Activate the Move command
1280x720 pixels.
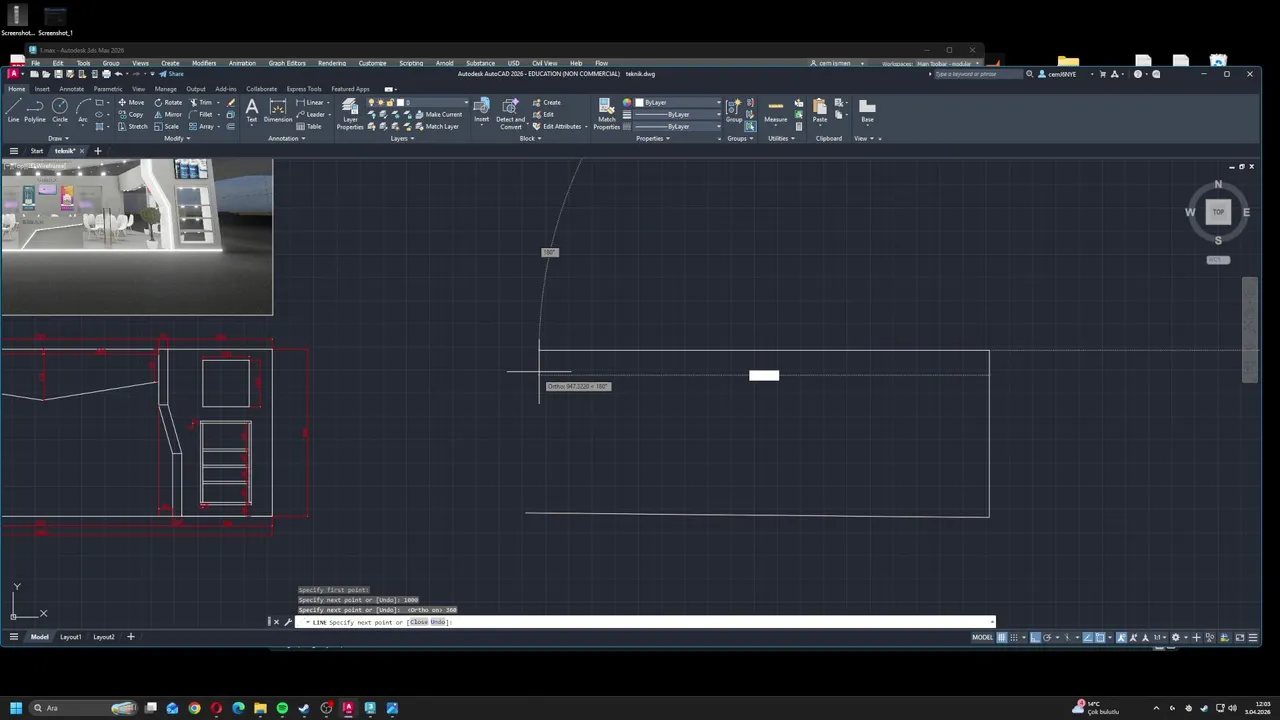tap(131, 102)
